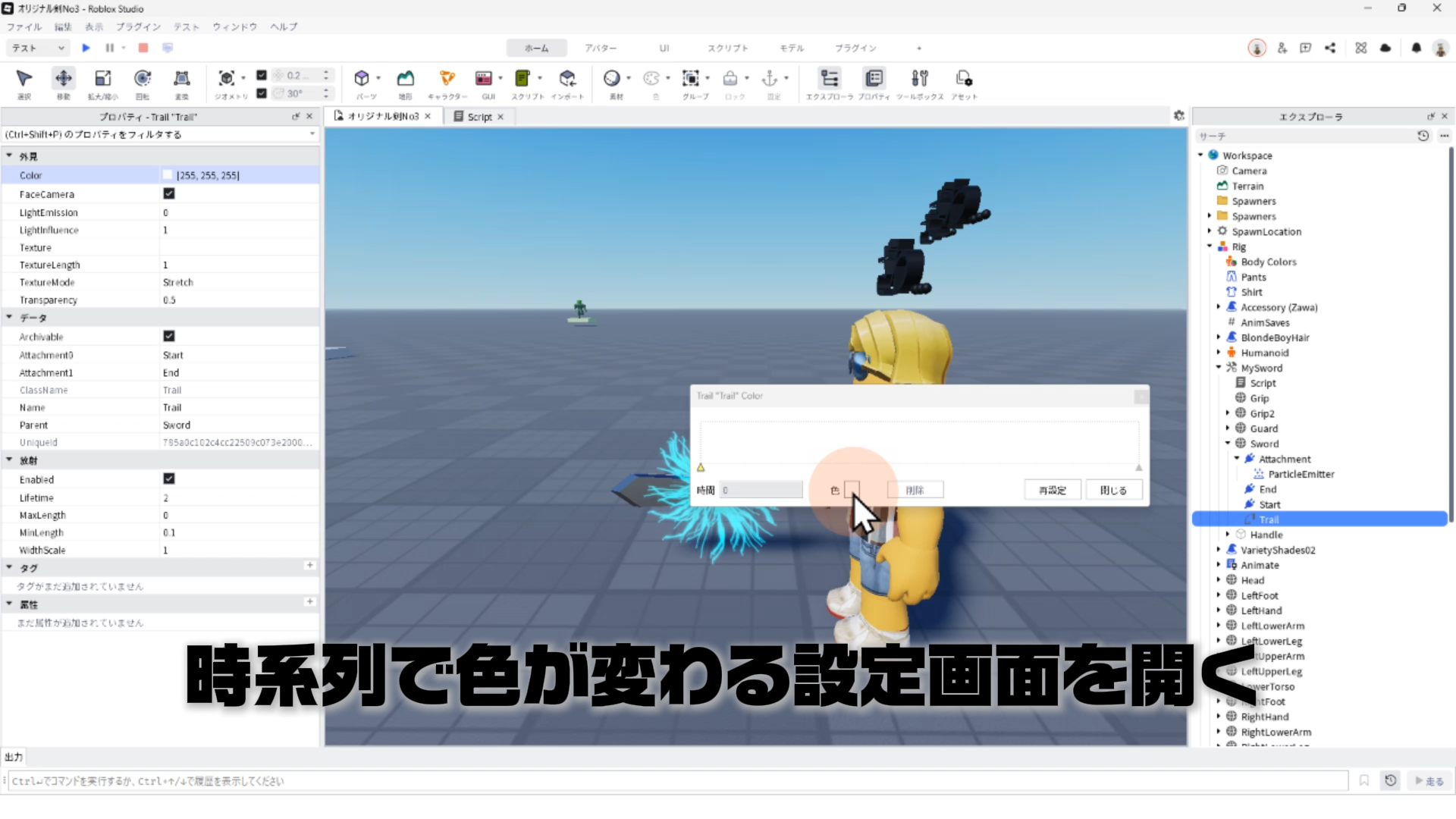Switch to the Script tab

(479, 116)
